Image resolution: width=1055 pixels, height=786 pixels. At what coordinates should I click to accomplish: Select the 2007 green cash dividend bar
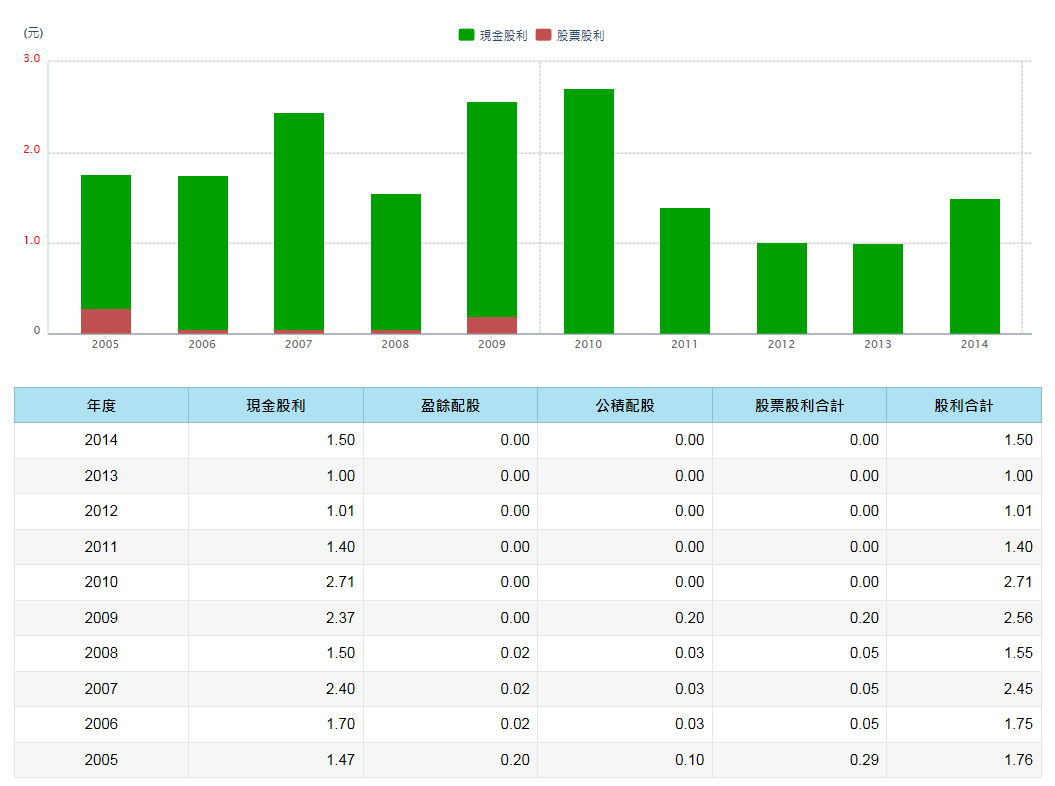point(299,220)
